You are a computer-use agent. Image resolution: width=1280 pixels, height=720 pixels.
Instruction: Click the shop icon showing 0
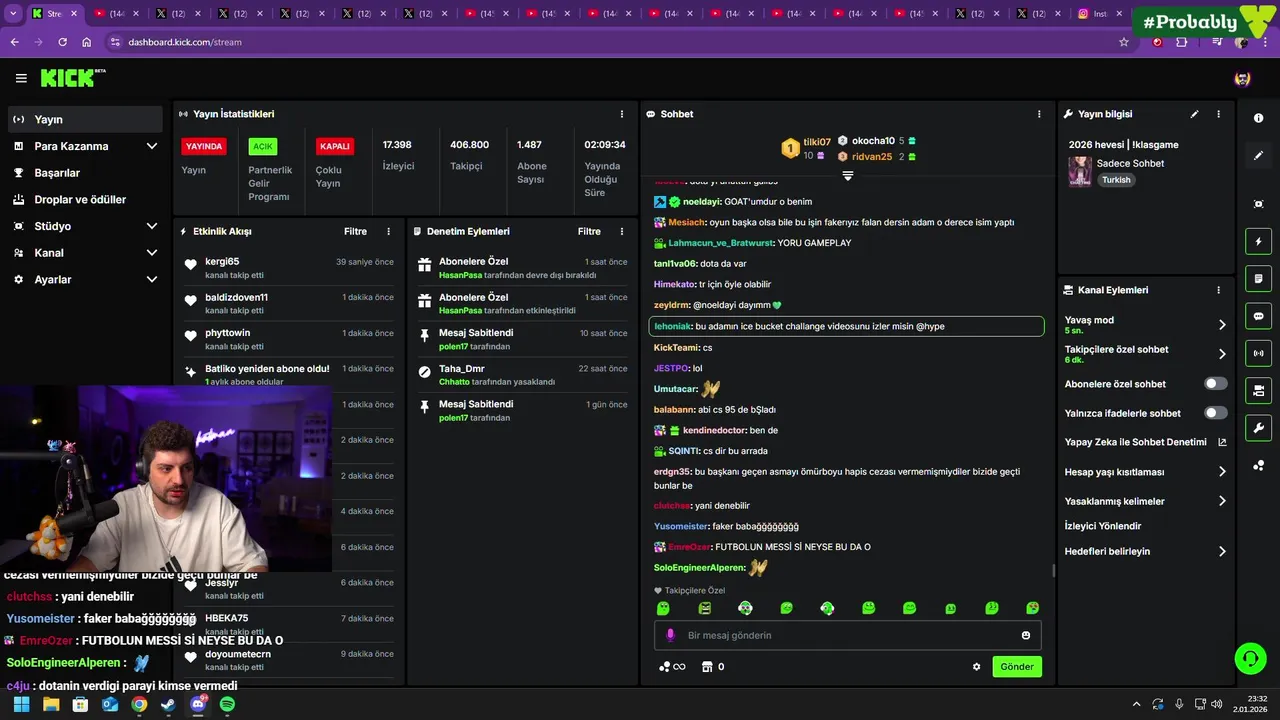(x=712, y=667)
